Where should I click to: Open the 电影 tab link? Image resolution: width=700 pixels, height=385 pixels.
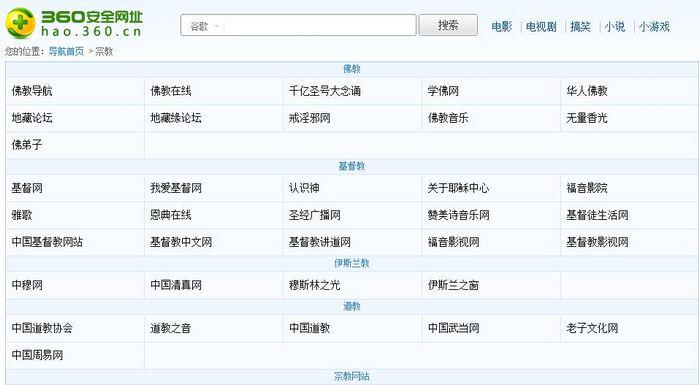click(501, 26)
